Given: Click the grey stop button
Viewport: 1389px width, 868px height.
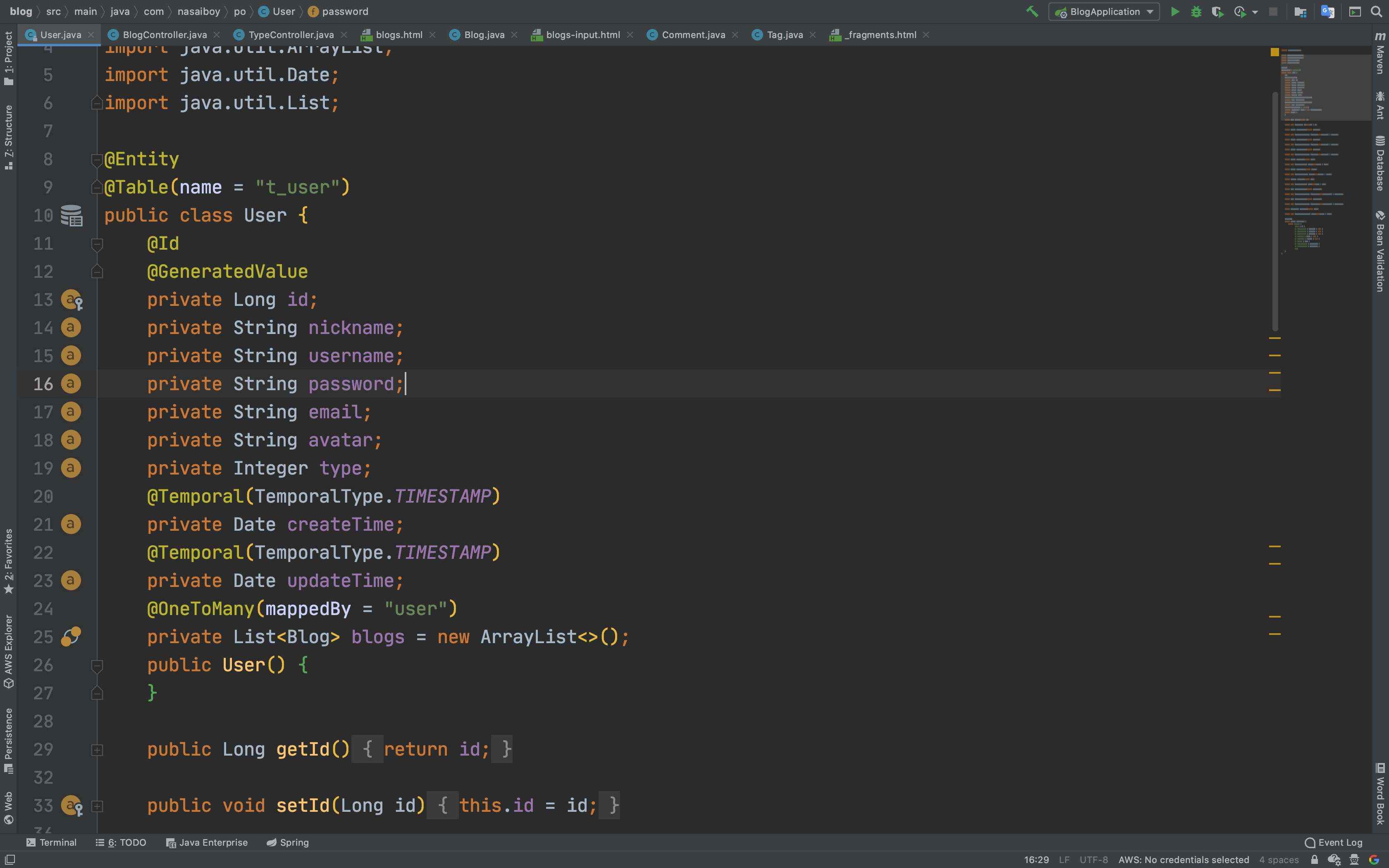Looking at the screenshot, I should 1273,12.
